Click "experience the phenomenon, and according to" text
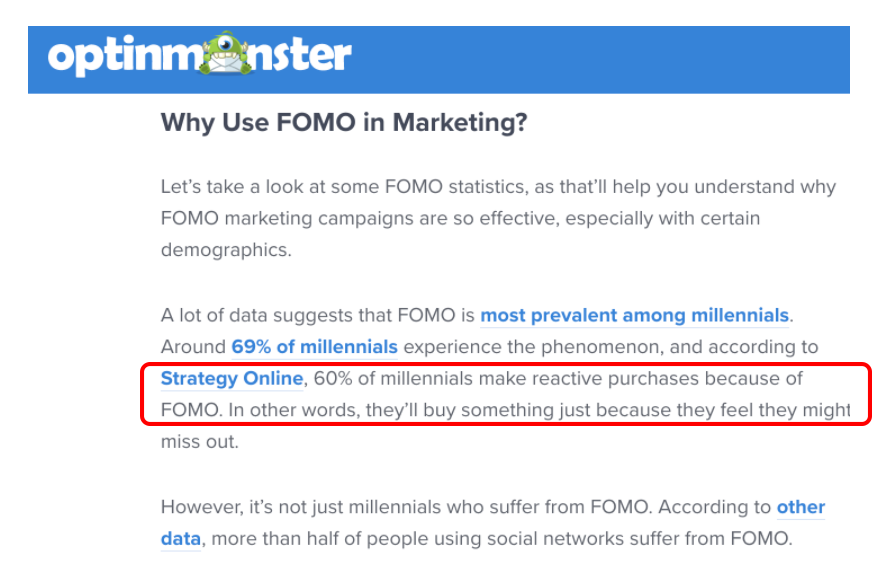This screenshot has width=878, height=578. (610, 347)
